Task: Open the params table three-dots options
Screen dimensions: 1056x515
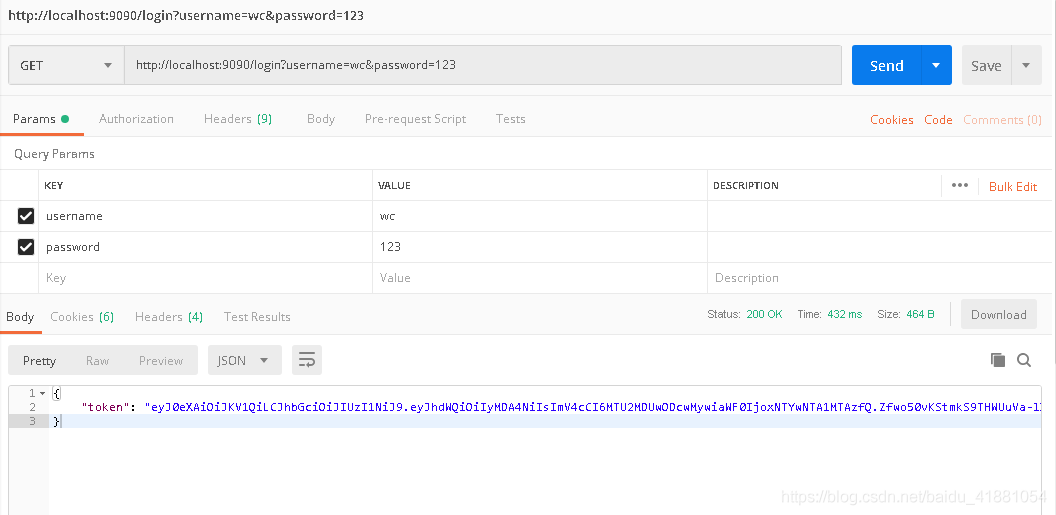Action: 960,186
